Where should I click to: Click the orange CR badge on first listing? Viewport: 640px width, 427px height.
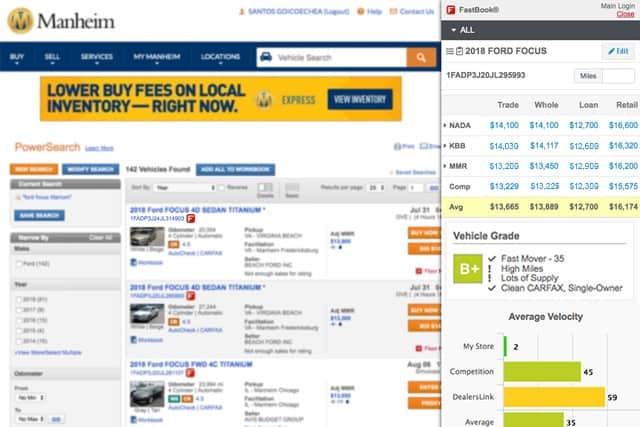pyautogui.click(x=174, y=245)
